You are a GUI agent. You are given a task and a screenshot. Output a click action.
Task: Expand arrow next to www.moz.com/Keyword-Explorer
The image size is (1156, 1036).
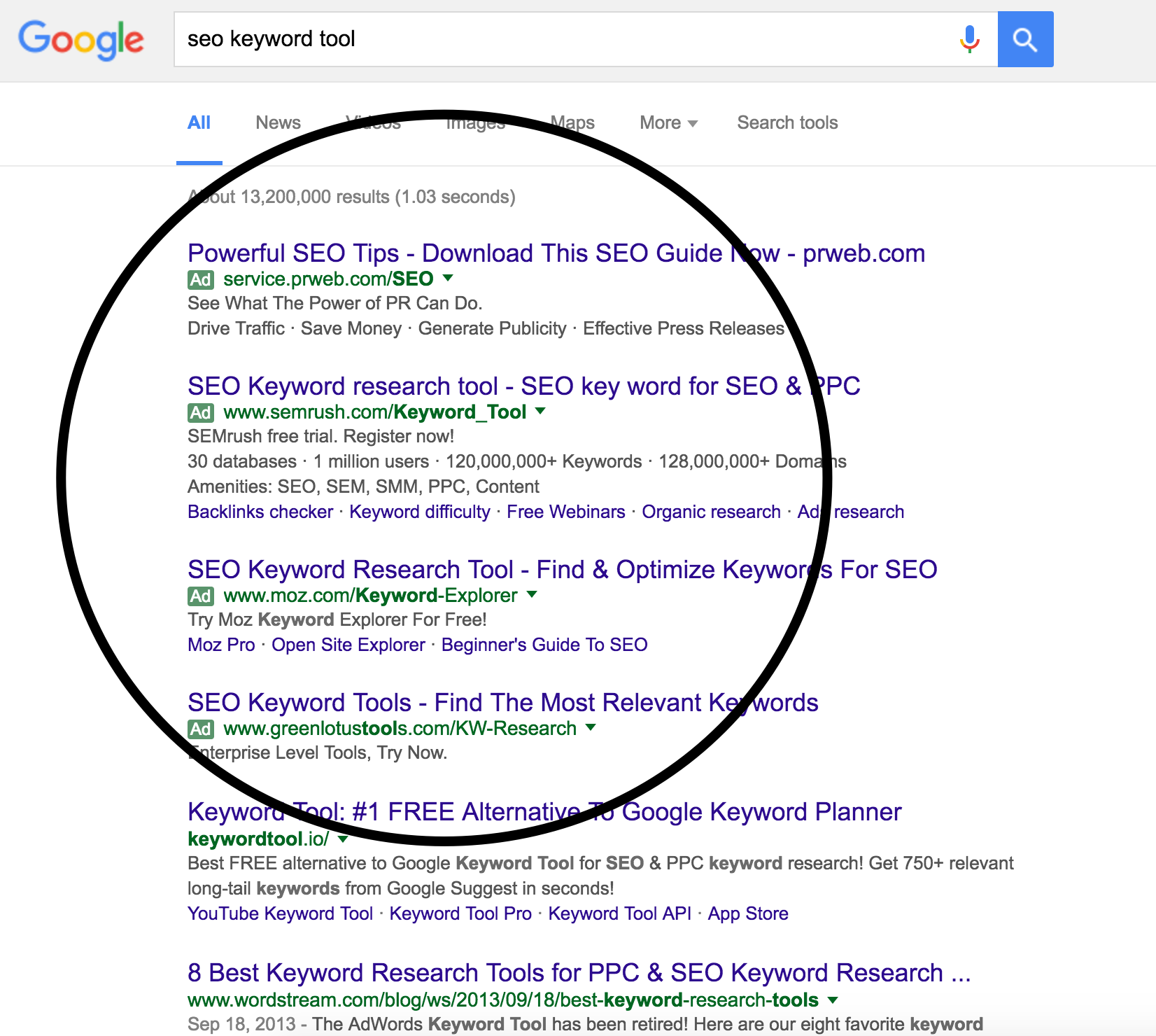click(532, 594)
